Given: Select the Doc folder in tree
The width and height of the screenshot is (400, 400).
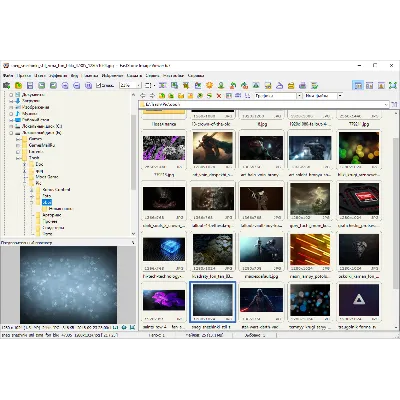Looking at the screenshot, I should (x=39, y=164).
